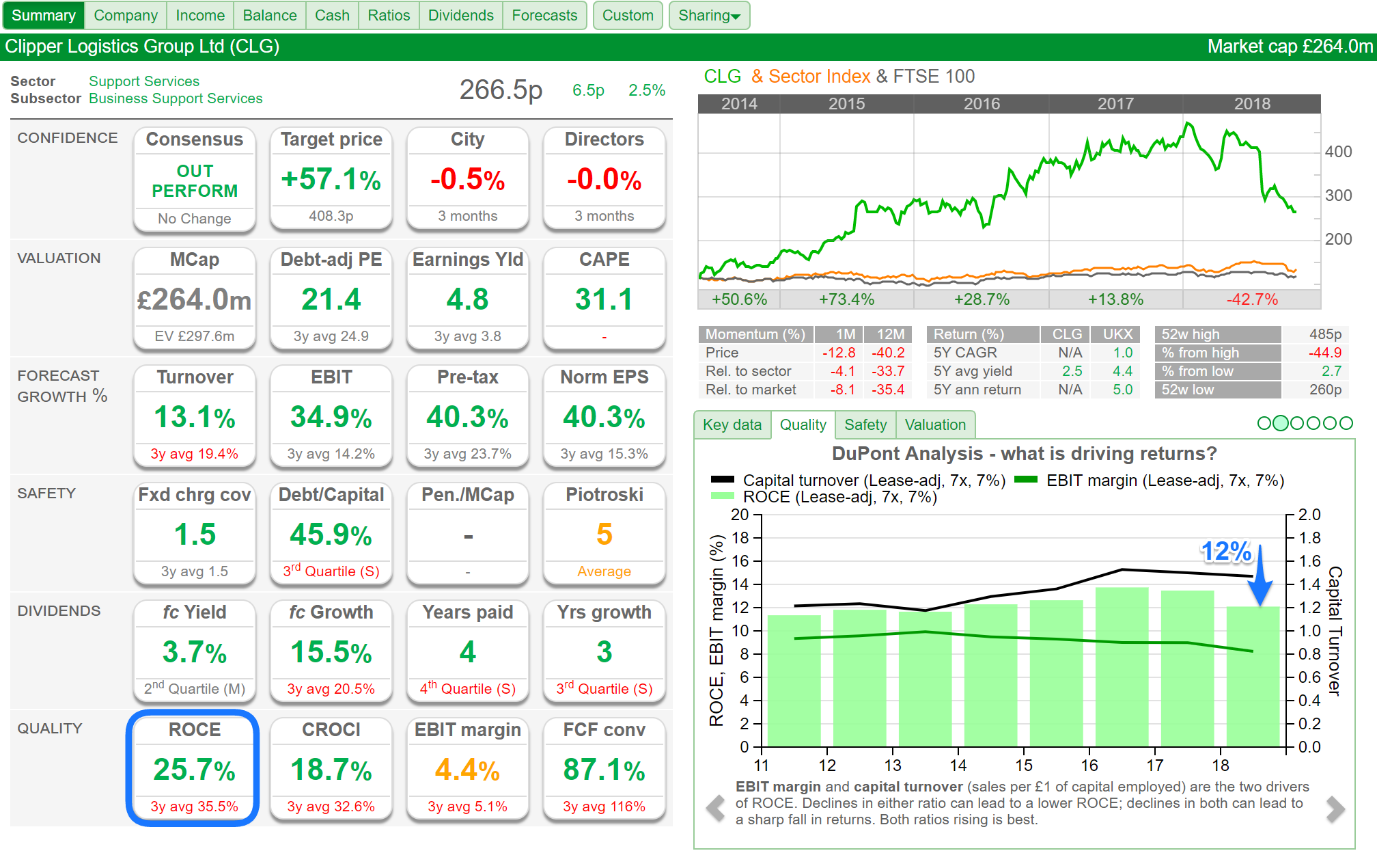Screen dimensions: 1377x853
Task: Select the CAPE card
Action: pyautogui.click(x=604, y=299)
